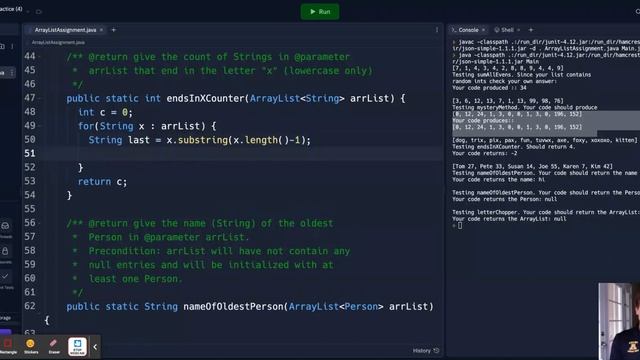Click the endsInXCounter method name
This screenshot has width=640, height=360.
coord(205,98)
